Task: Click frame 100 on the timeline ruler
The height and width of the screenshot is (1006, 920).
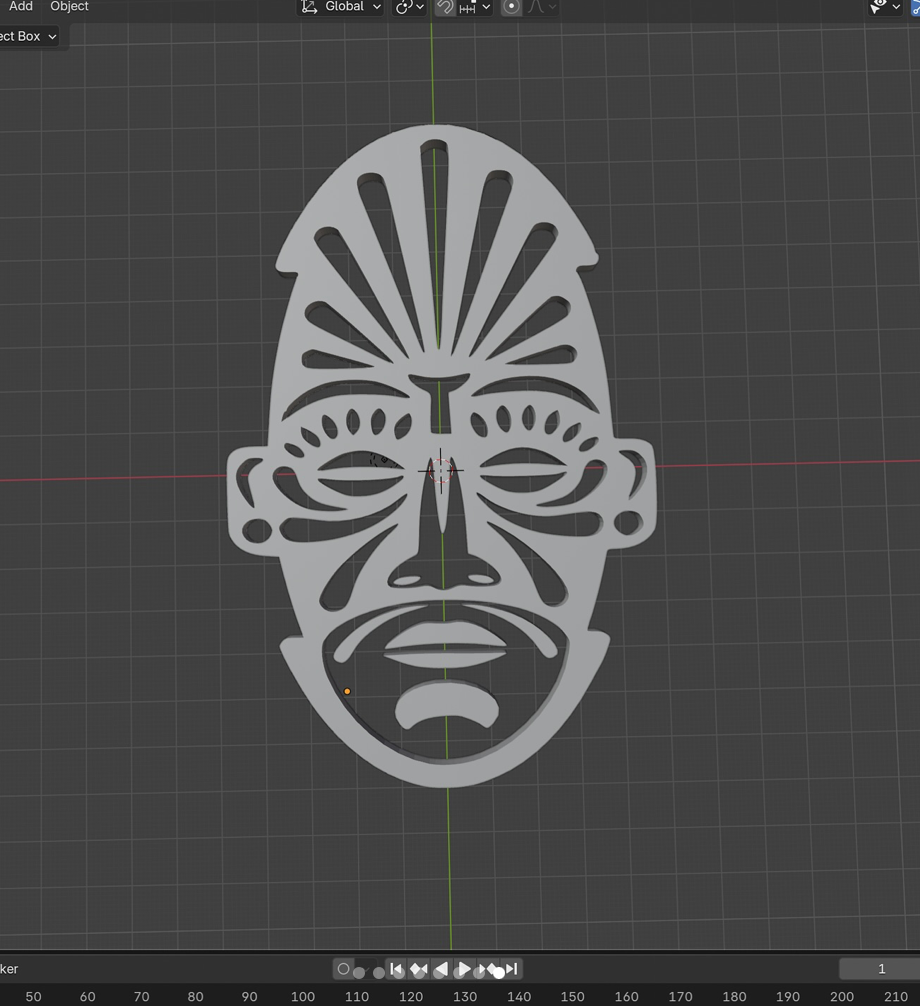Action: 302,996
